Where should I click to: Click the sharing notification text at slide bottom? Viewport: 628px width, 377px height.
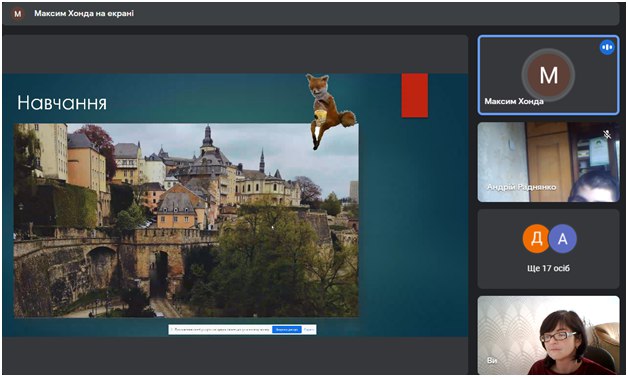point(221,330)
